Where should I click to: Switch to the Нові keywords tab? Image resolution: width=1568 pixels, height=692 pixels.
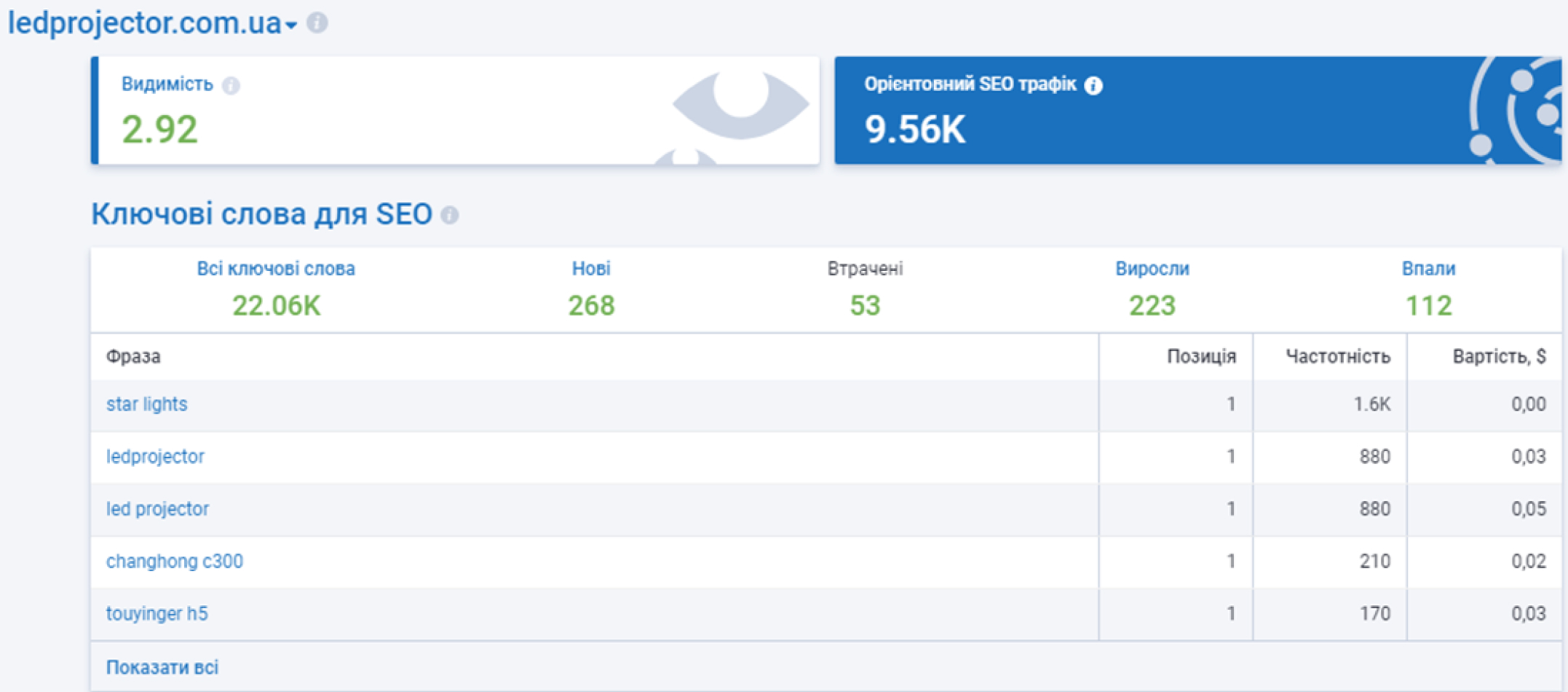click(x=590, y=269)
